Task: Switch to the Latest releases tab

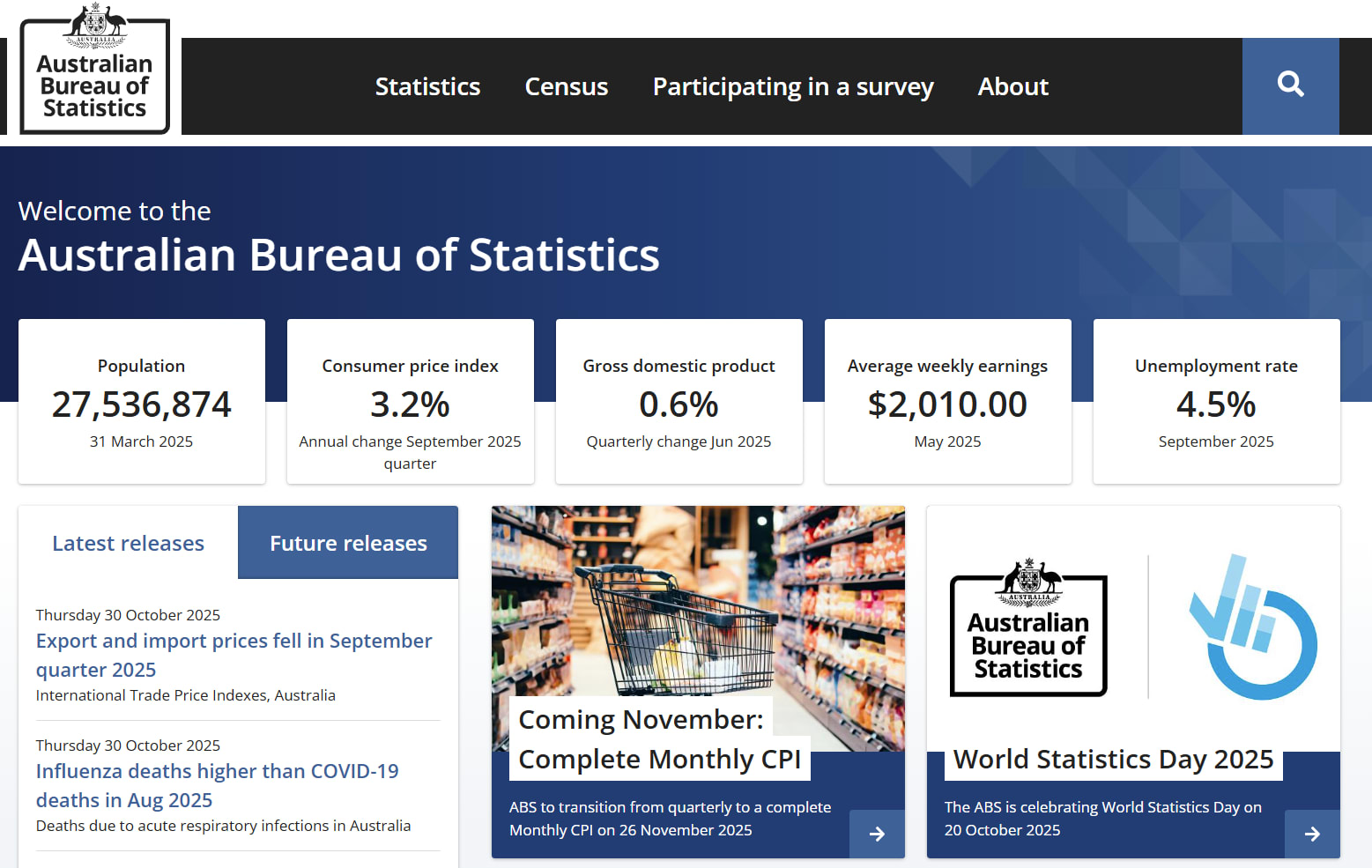Action: [128, 543]
